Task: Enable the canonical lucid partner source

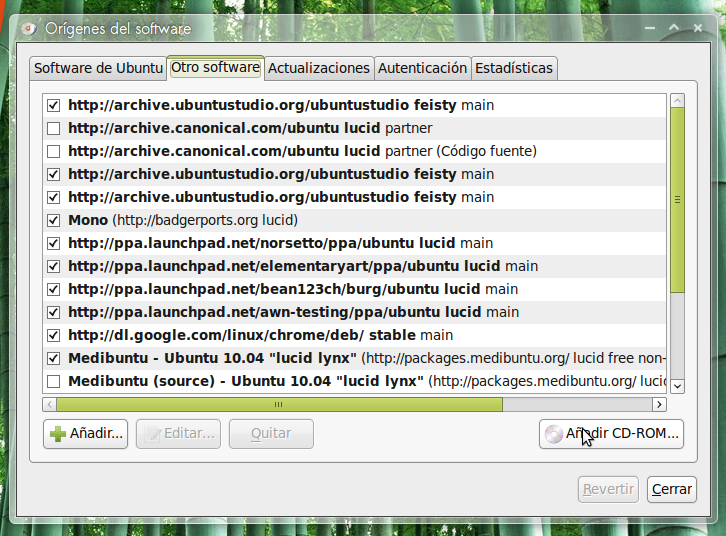Action: click(54, 128)
